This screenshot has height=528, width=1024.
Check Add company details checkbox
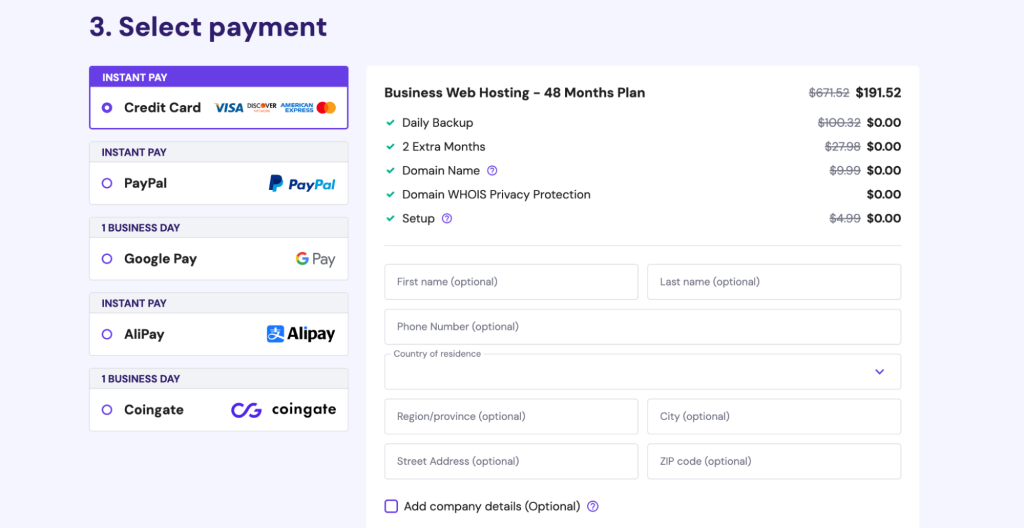391,506
